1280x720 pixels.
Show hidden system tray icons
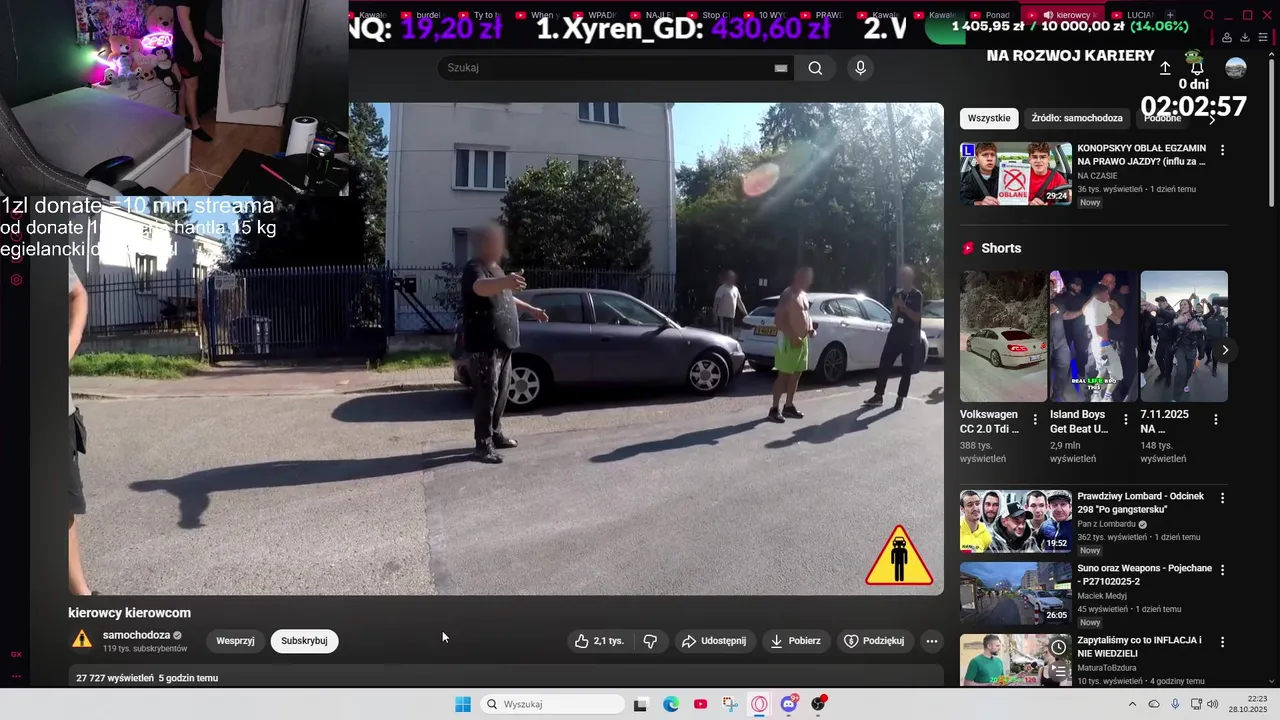(x=1132, y=704)
